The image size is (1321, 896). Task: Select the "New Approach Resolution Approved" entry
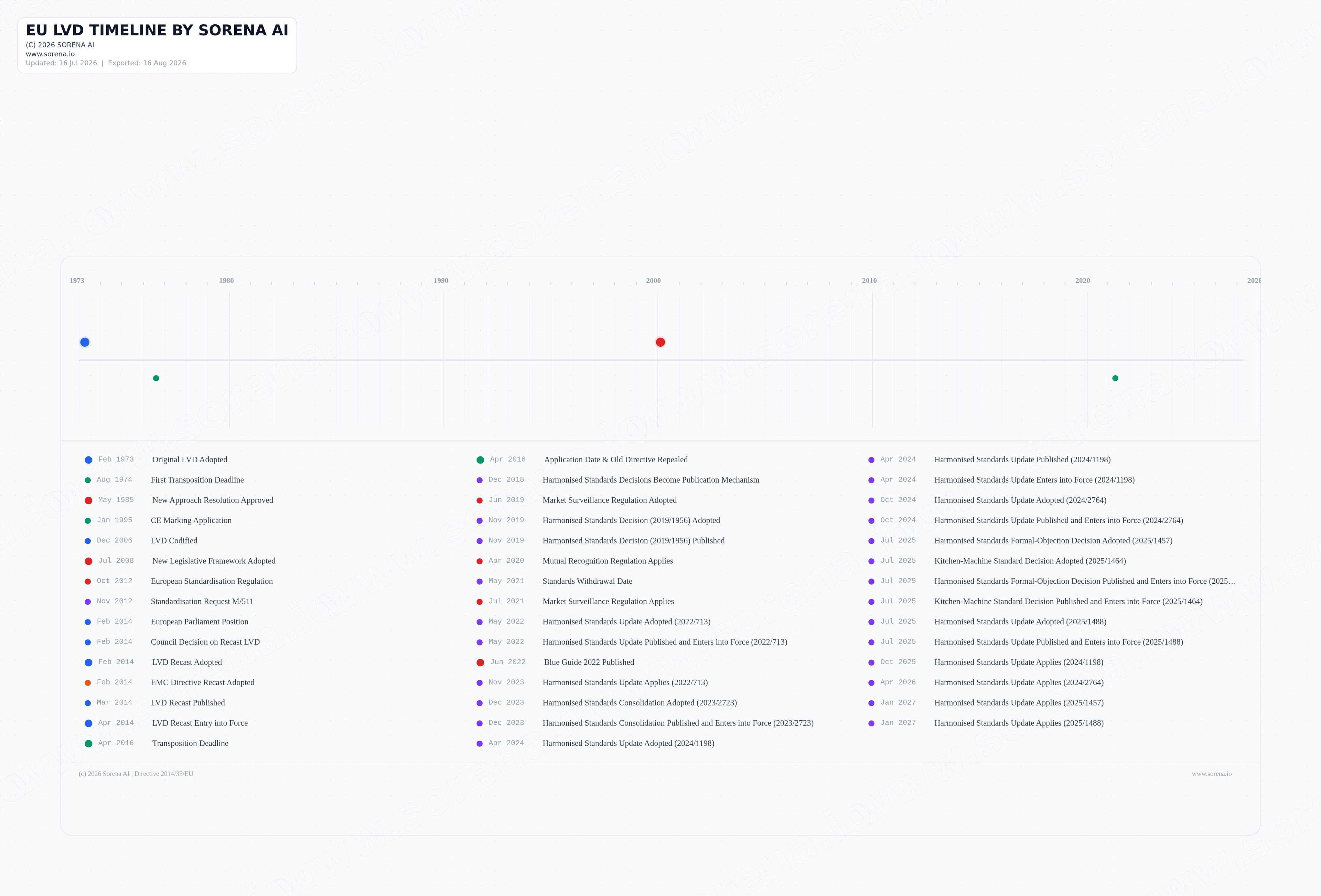pos(213,500)
